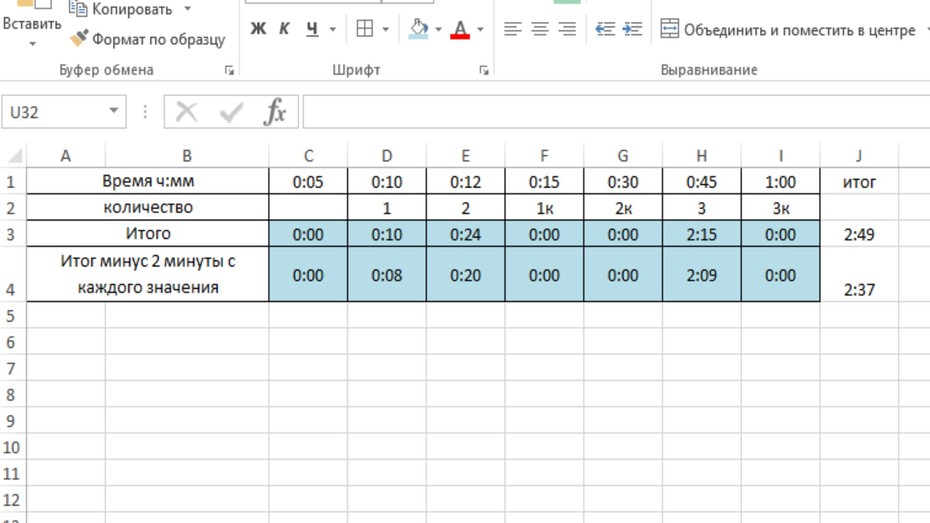
Task: Click the cell borders icon
Action: tap(365, 28)
